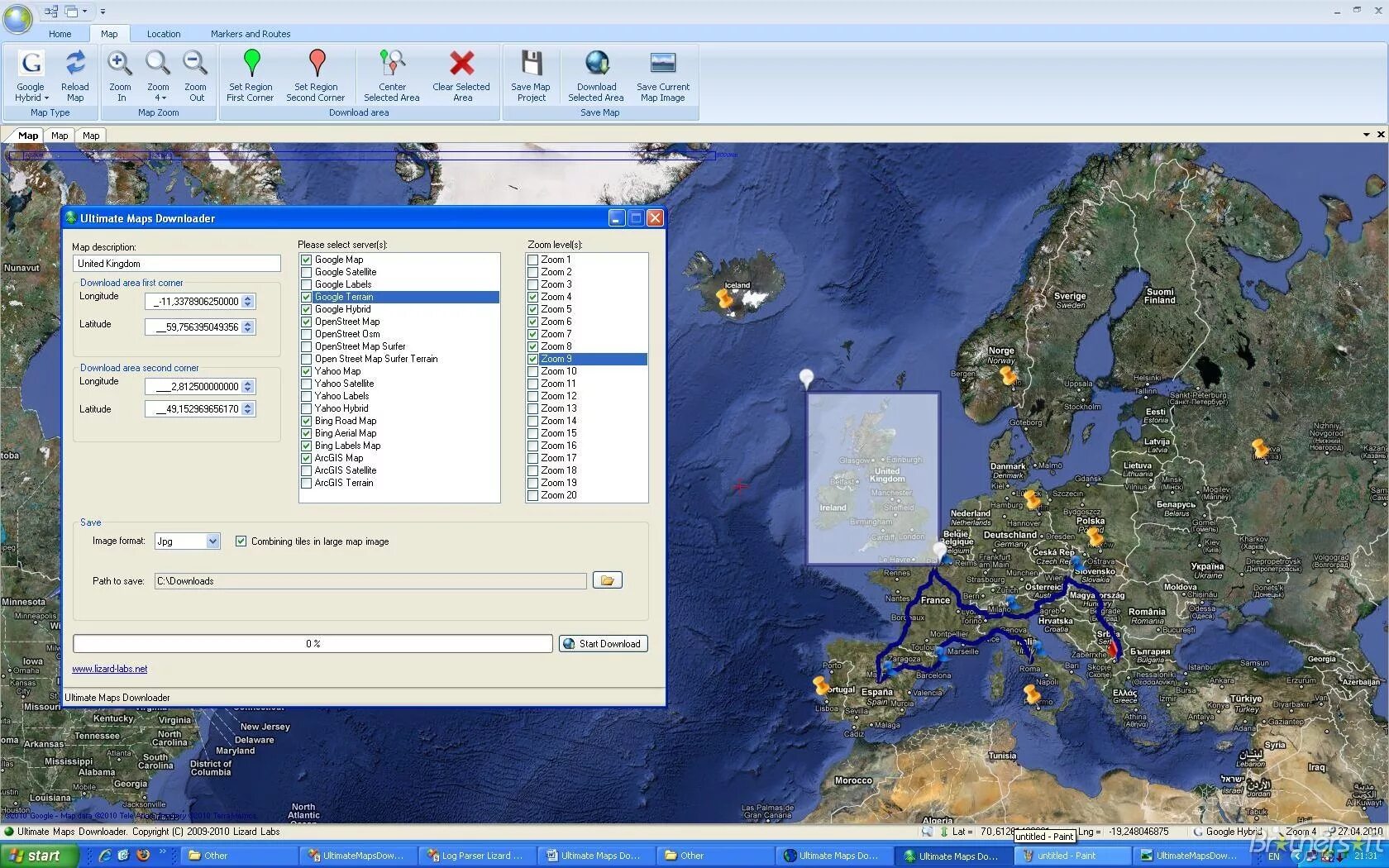Toggle Bing Aerial Map server checkbox
The height and width of the screenshot is (868, 1389).
(x=307, y=433)
